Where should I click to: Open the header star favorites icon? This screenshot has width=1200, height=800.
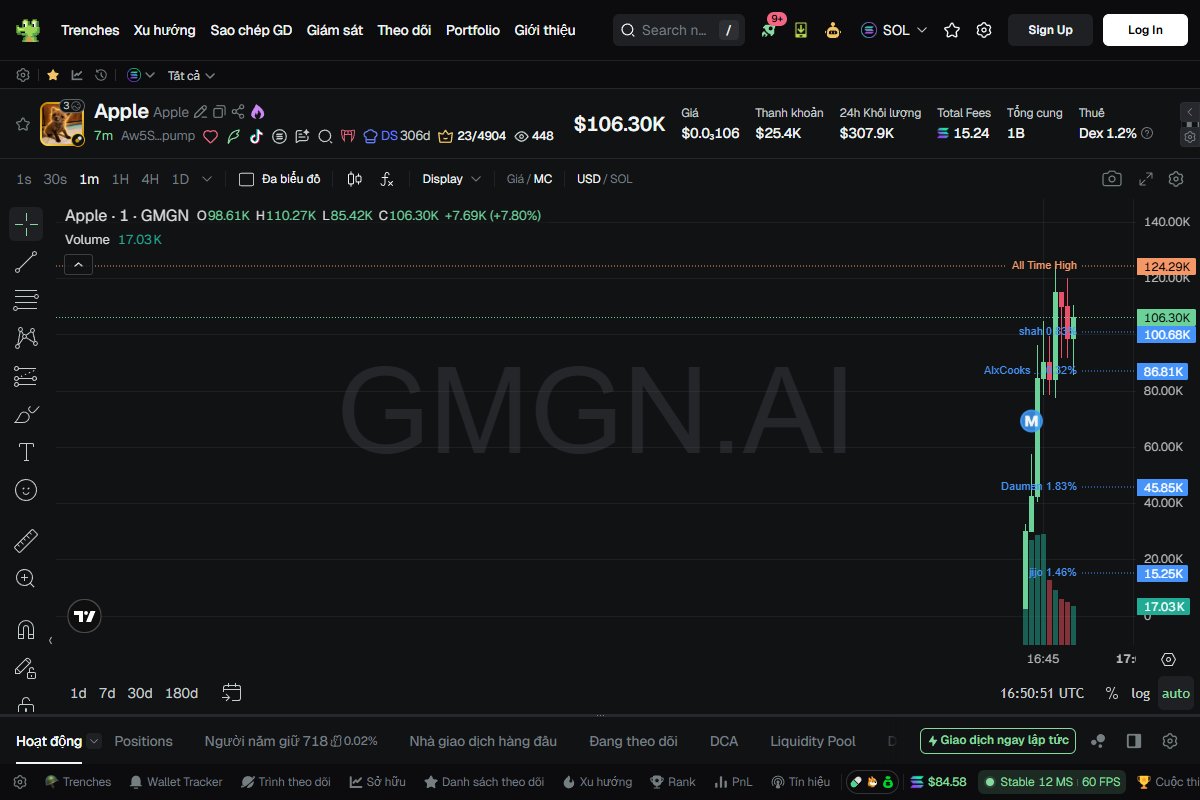pos(952,30)
